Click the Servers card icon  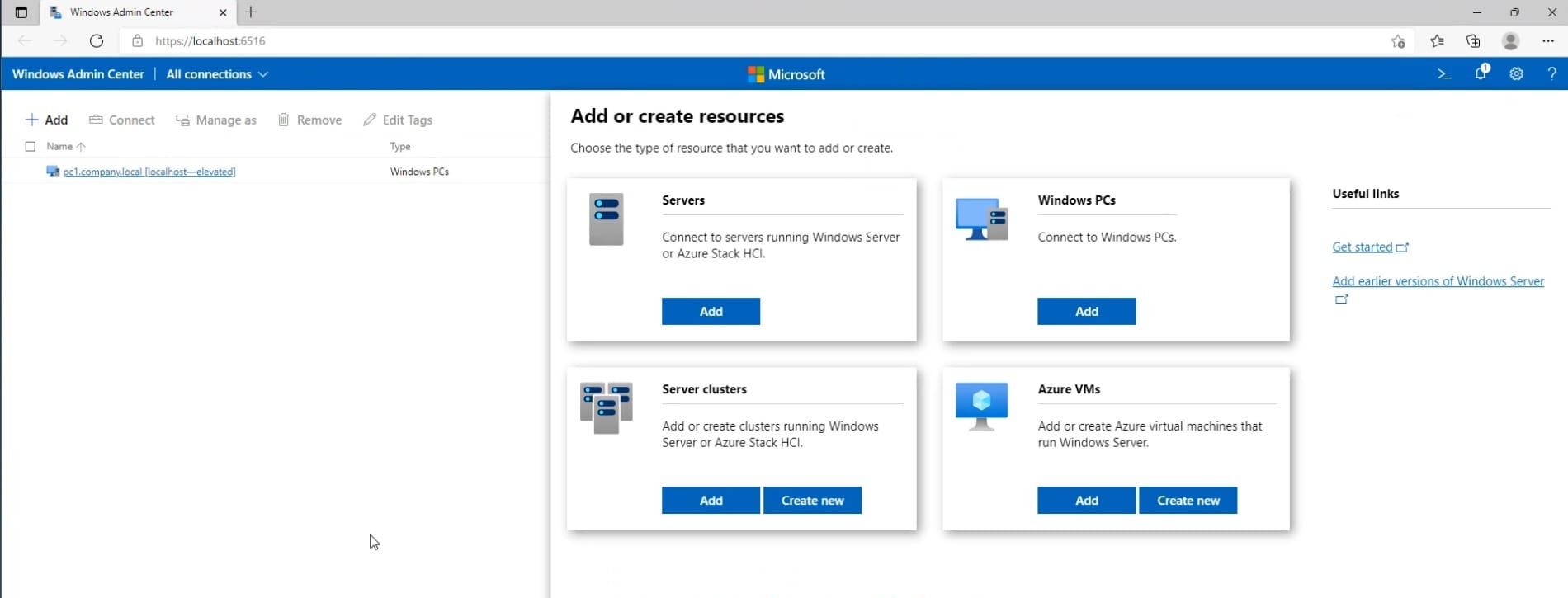pyautogui.click(x=607, y=219)
